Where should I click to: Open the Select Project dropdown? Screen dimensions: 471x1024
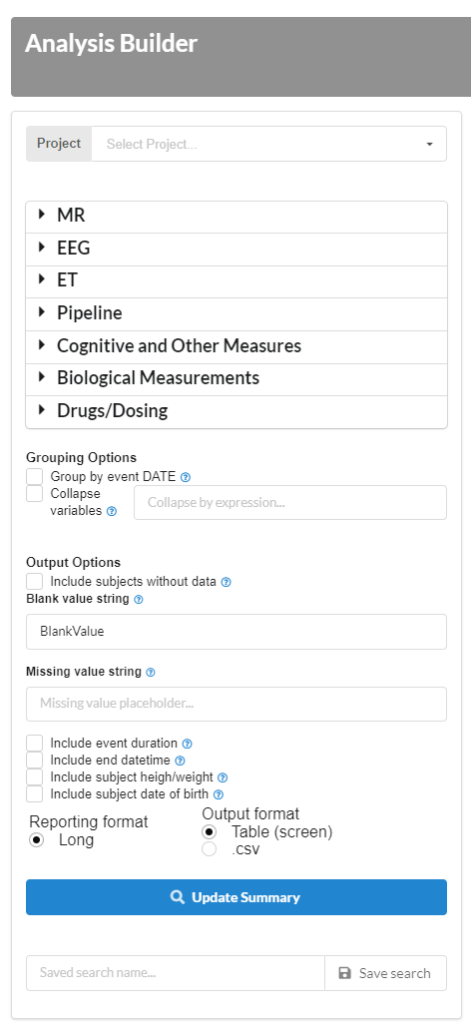click(x=269, y=144)
